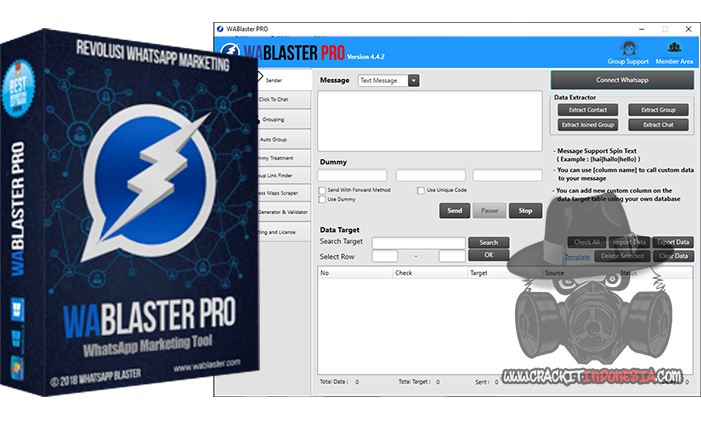Expand the Text Message type dropdown

414,80
